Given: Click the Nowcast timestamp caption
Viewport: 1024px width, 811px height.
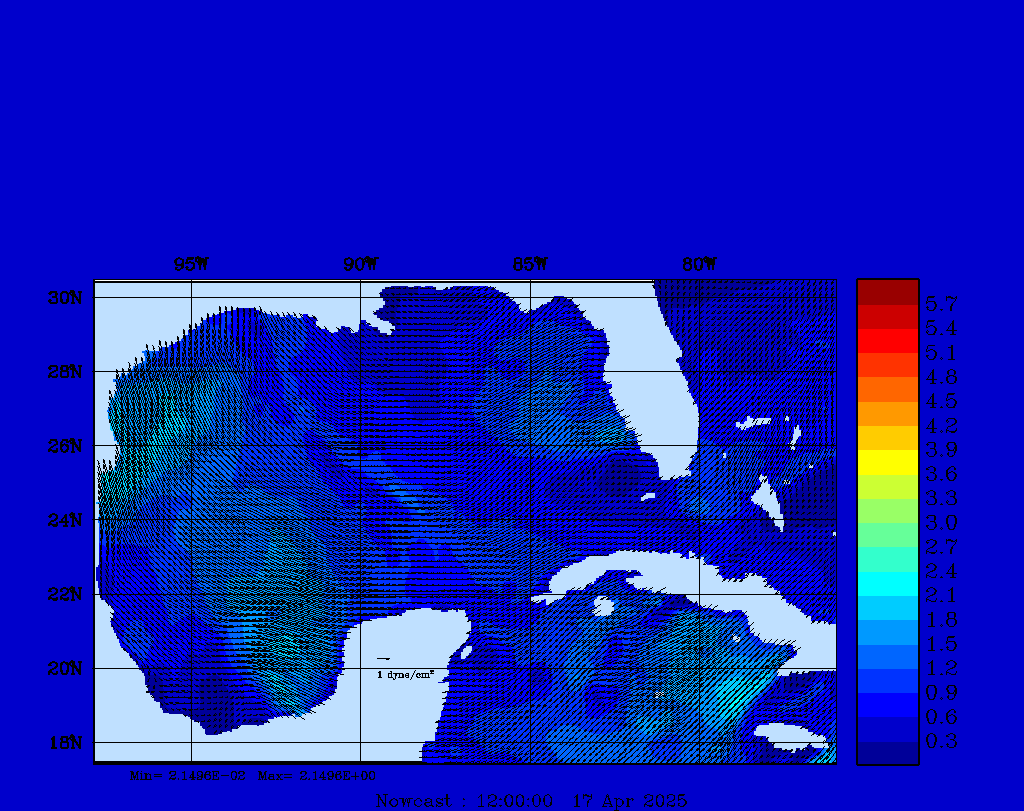Looking at the screenshot, I should [530, 800].
